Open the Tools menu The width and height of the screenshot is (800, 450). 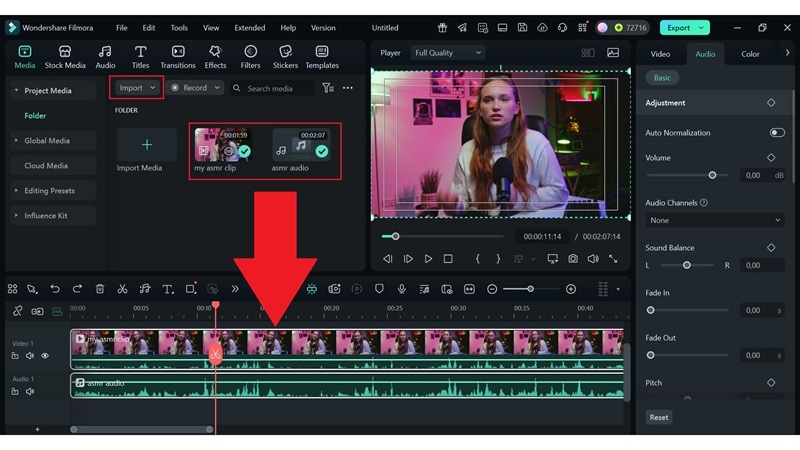[179, 28]
